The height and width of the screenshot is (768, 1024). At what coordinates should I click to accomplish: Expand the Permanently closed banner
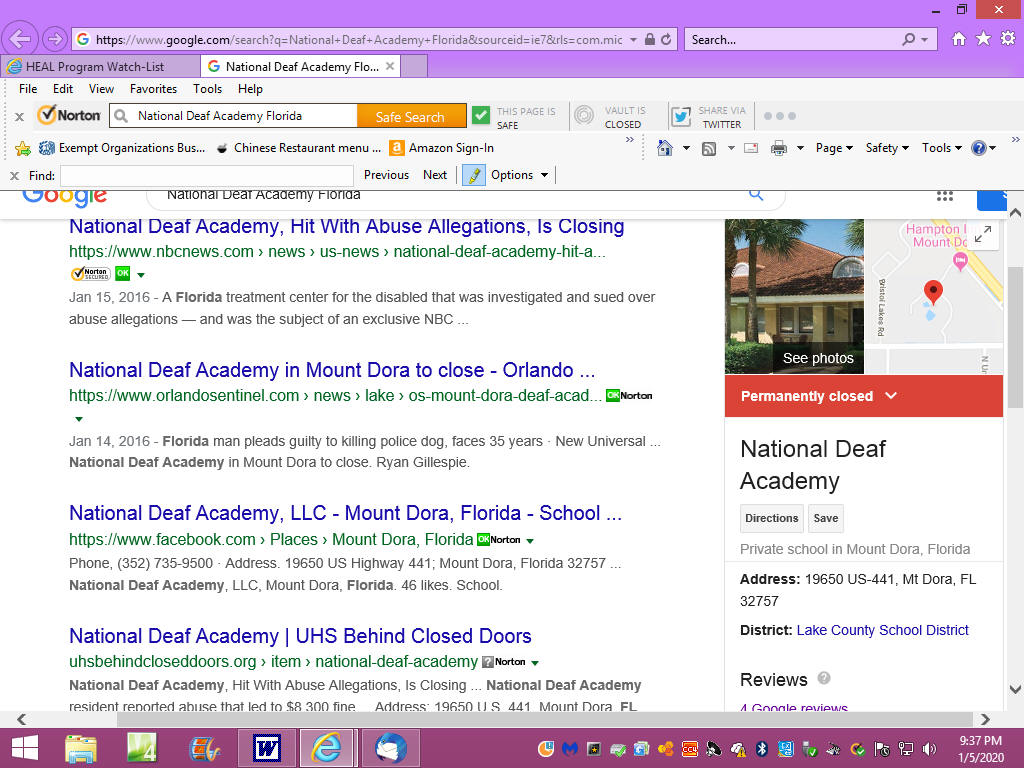pos(891,396)
